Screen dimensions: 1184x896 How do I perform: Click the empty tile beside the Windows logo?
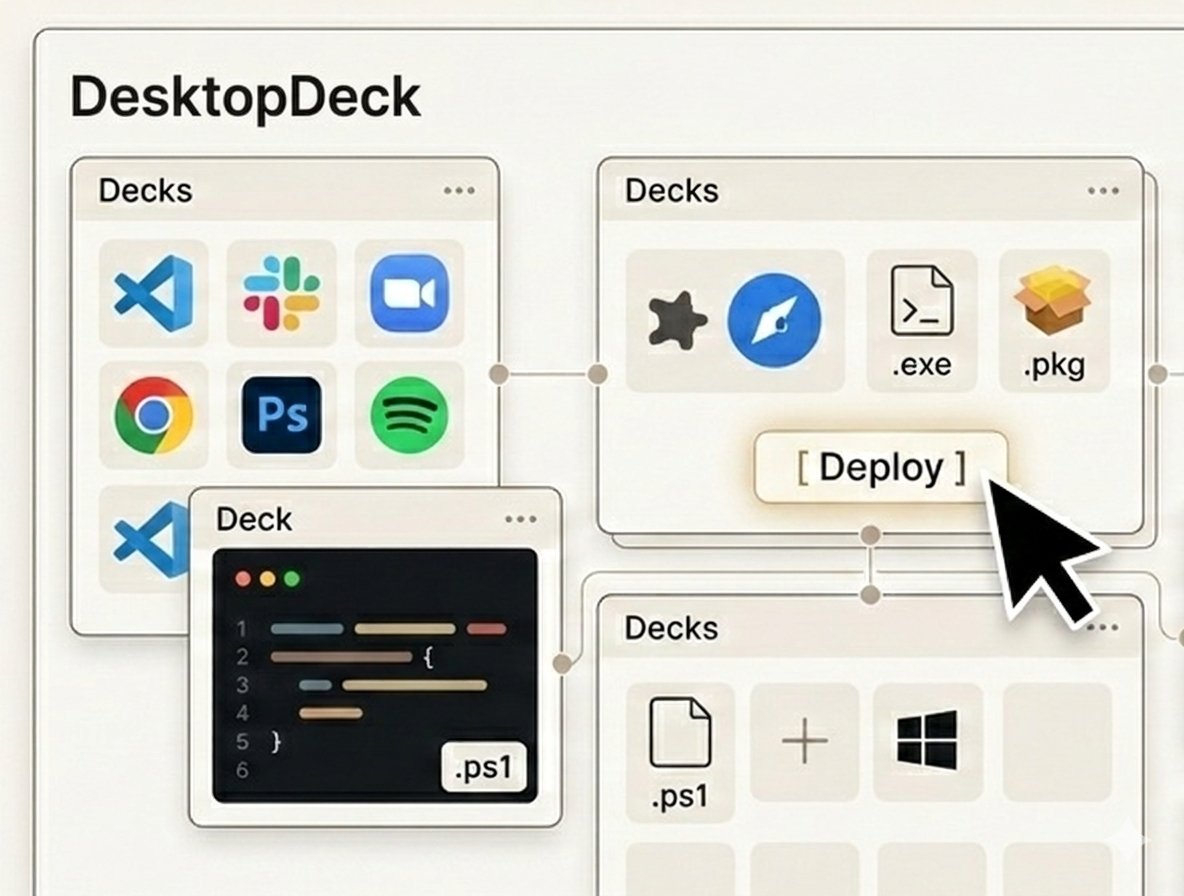pos(1057,742)
